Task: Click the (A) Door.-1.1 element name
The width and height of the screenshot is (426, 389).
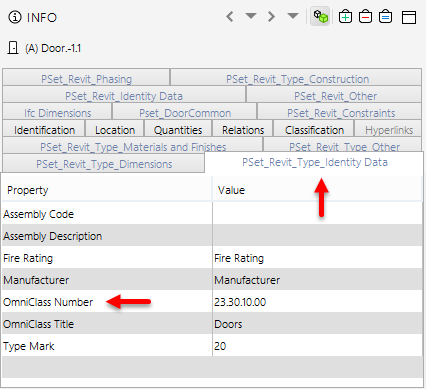Action: (53, 48)
